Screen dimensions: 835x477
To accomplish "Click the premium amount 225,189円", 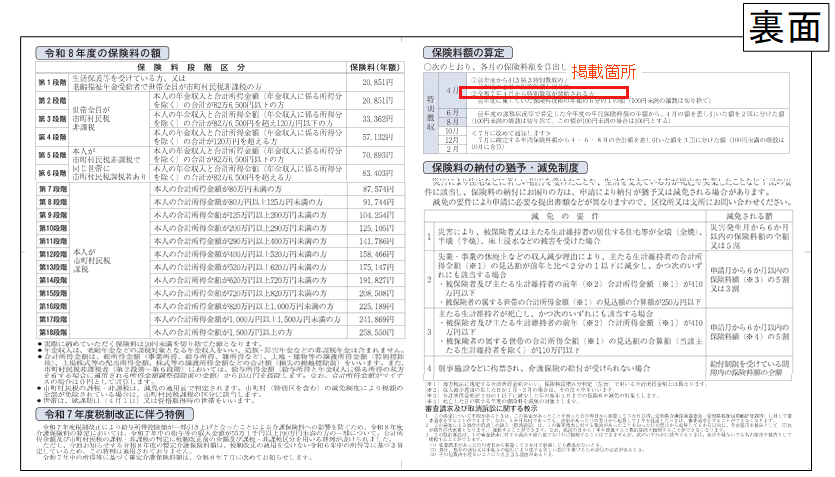I will (376, 306).
